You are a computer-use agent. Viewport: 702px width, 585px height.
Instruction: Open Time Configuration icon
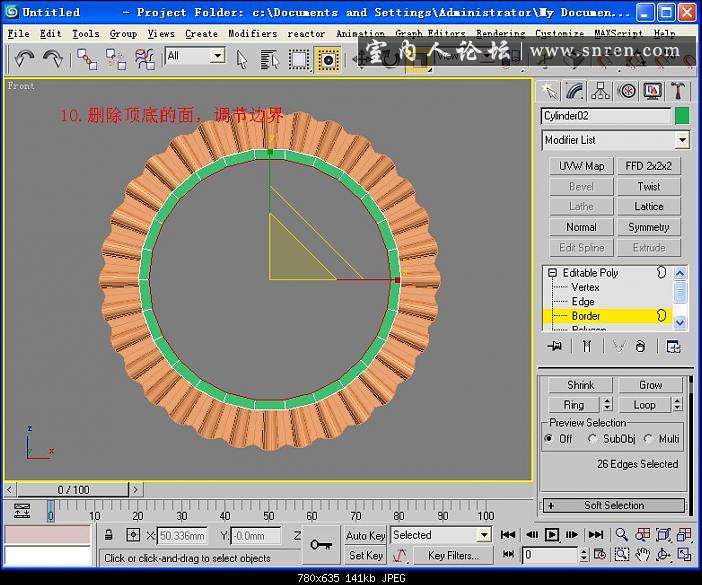click(600, 555)
